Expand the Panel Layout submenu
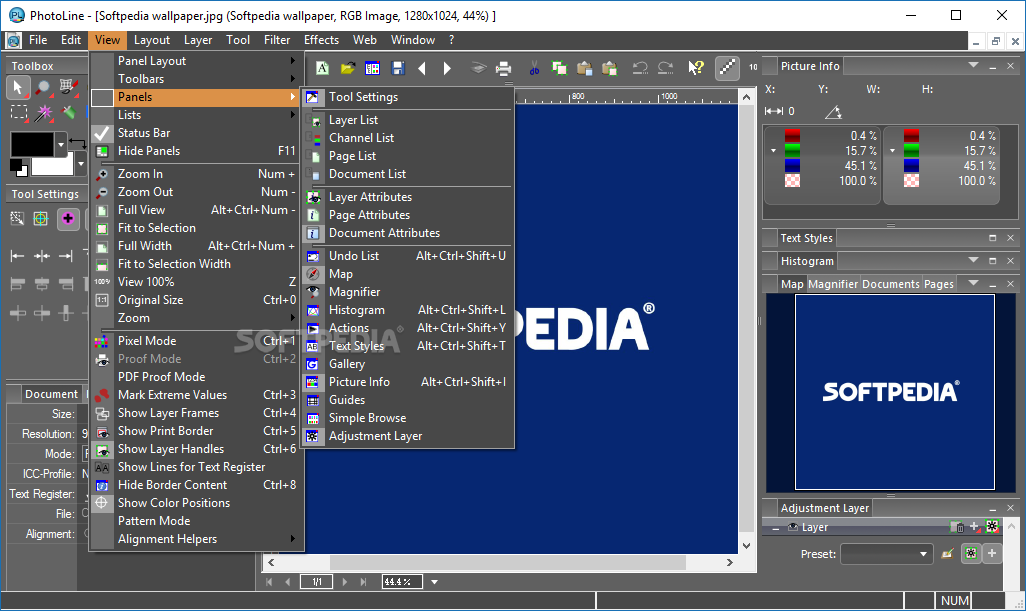 coord(196,61)
